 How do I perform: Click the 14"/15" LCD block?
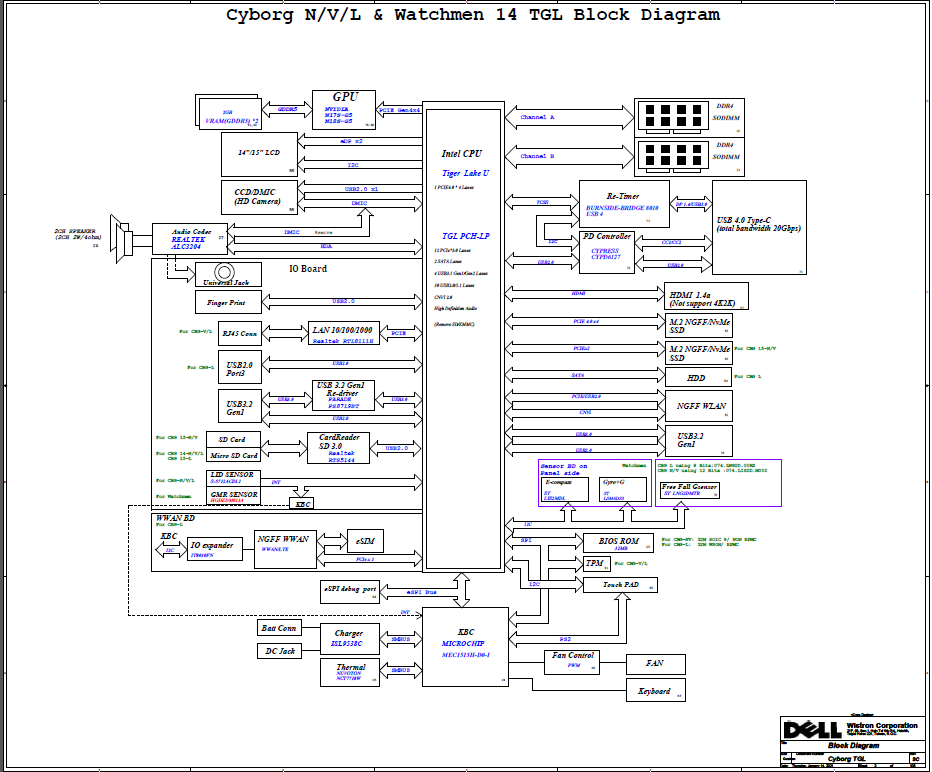(259, 155)
